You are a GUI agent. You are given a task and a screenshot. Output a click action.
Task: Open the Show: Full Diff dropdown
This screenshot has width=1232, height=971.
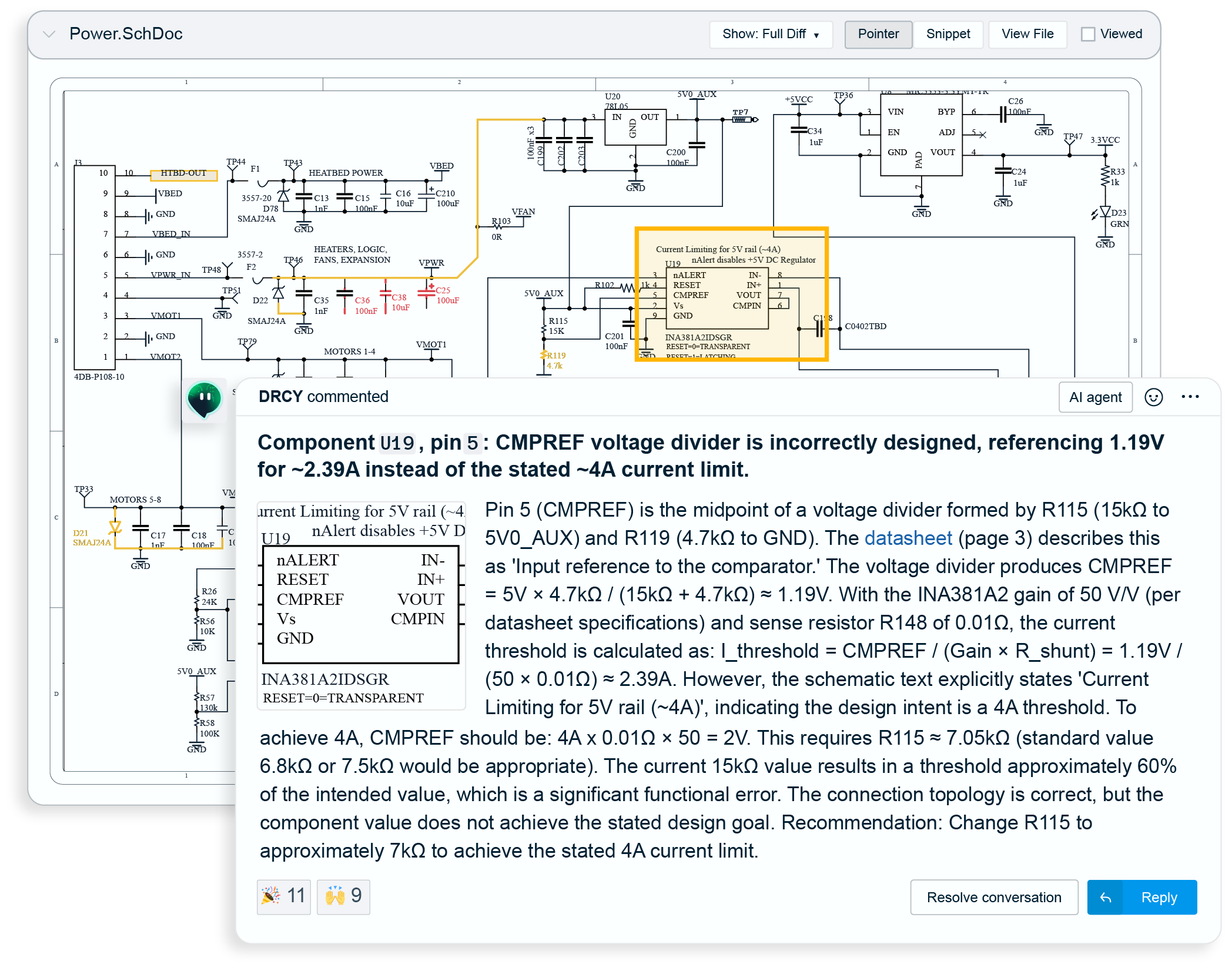click(771, 34)
